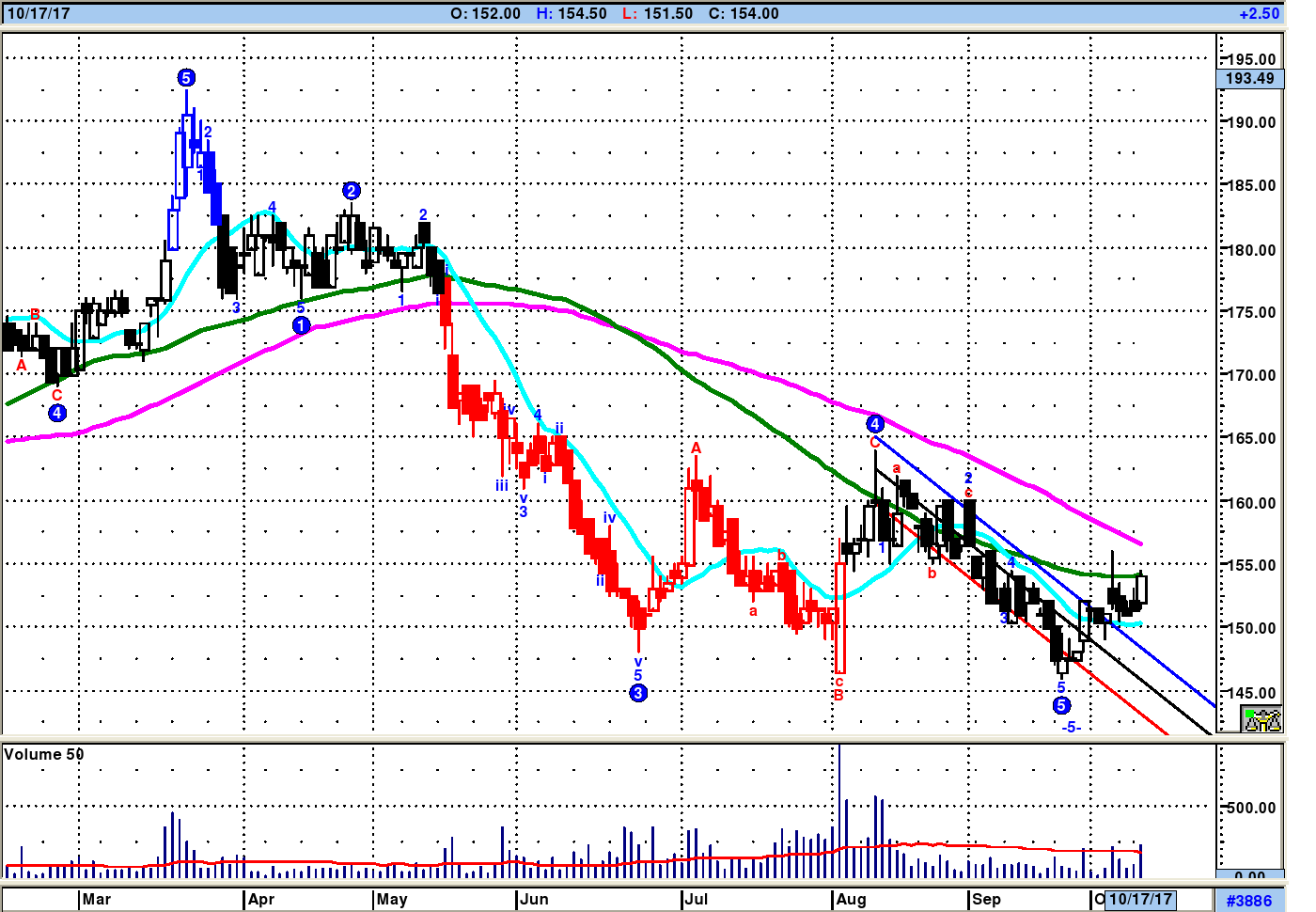
Task: Select circled wave 4 marker below red C
Action: coord(57,413)
